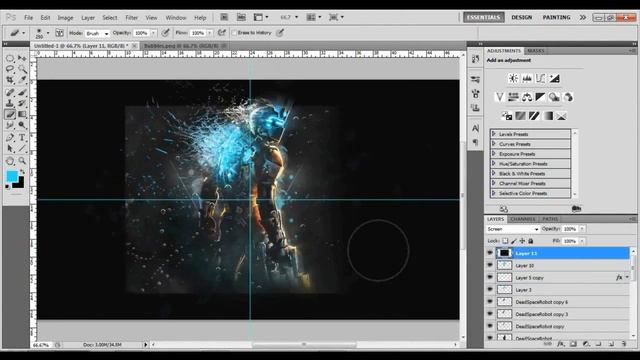Expand Curves Presets

pos(494,144)
